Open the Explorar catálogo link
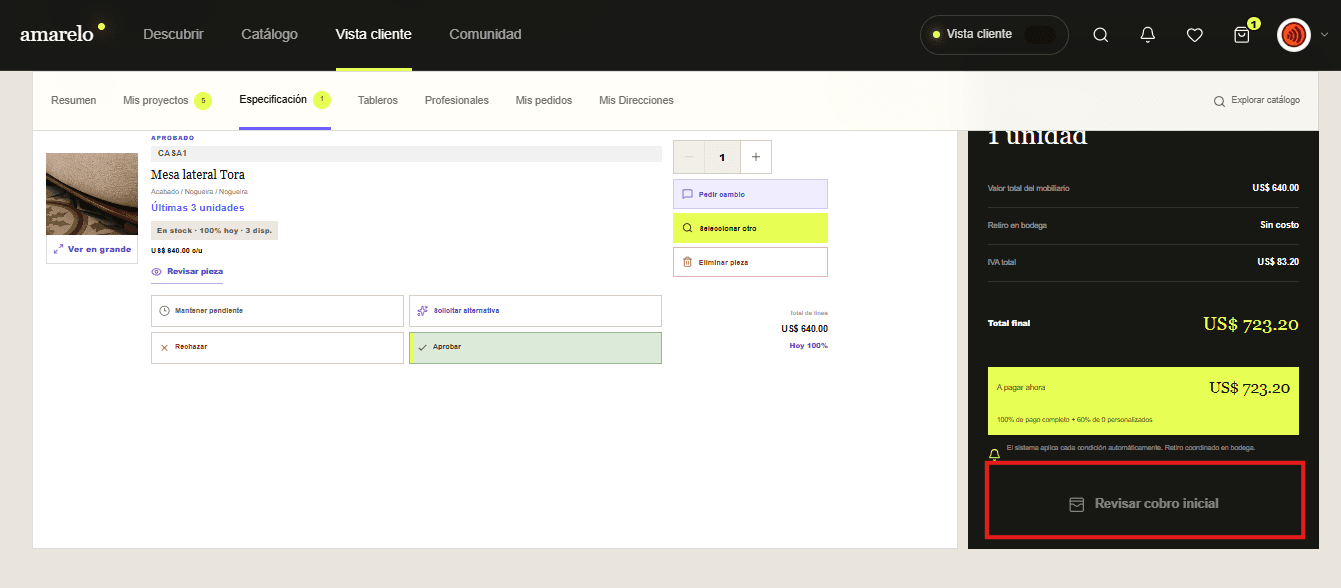This screenshot has width=1341, height=588. [x=1257, y=100]
